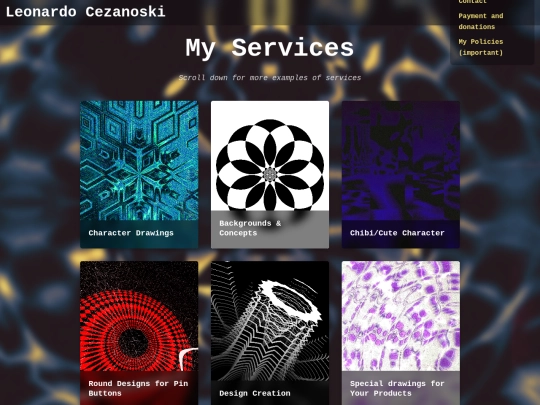Select the purple cell pattern image

(x=401, y=316)
